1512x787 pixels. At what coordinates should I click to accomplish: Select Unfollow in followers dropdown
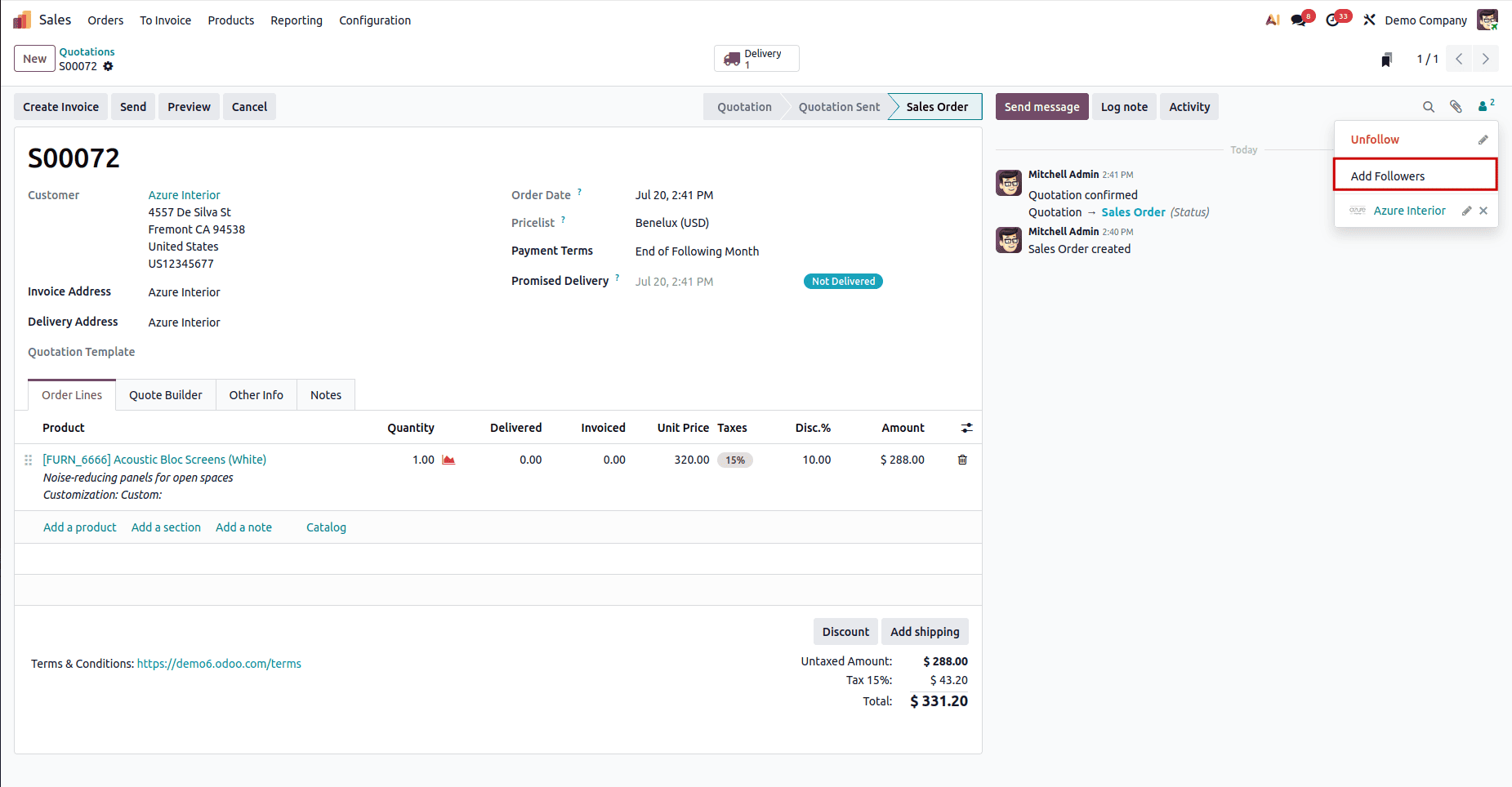pos(1375,140)
